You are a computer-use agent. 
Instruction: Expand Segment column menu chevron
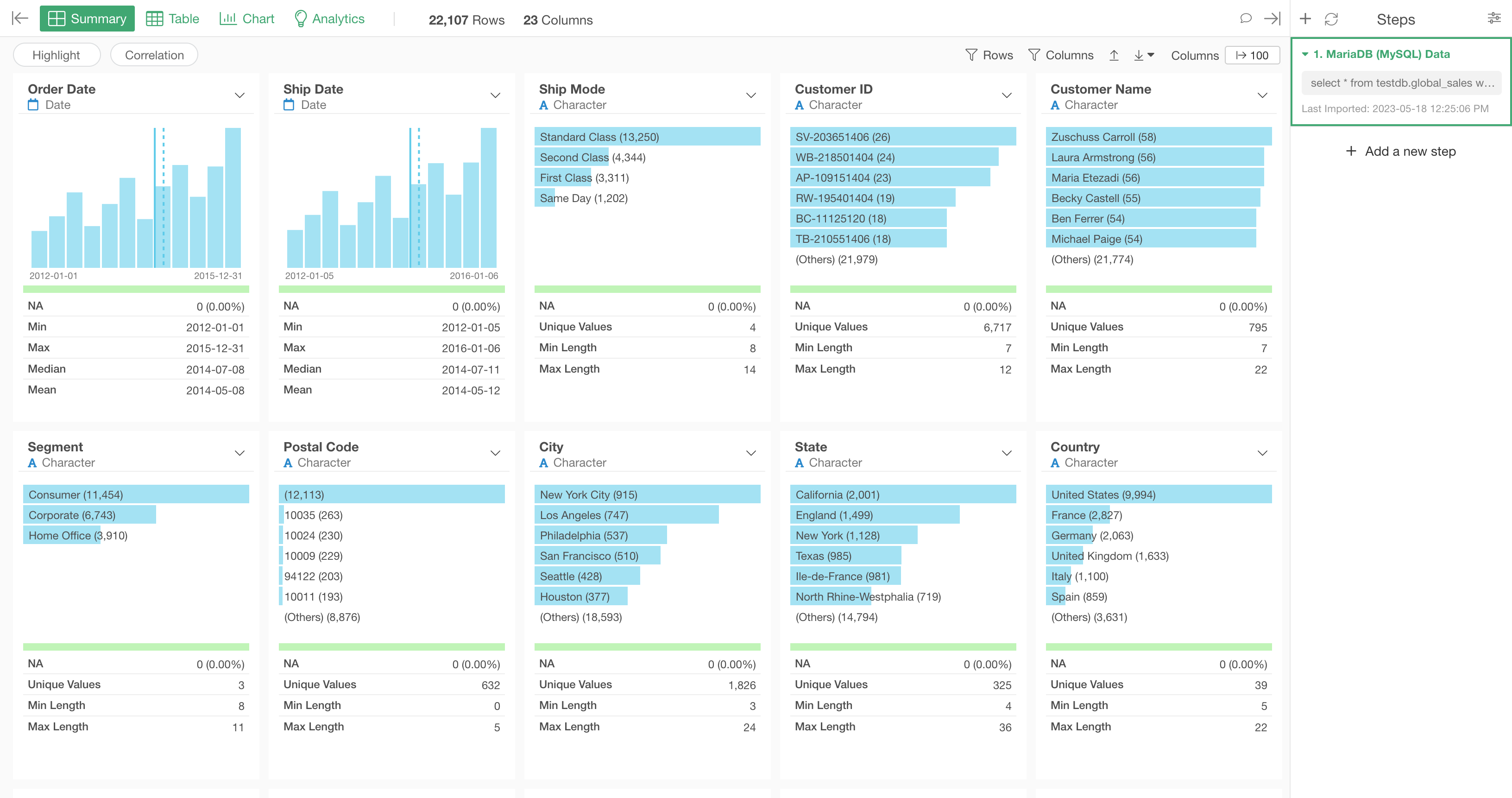click(239, 453)
